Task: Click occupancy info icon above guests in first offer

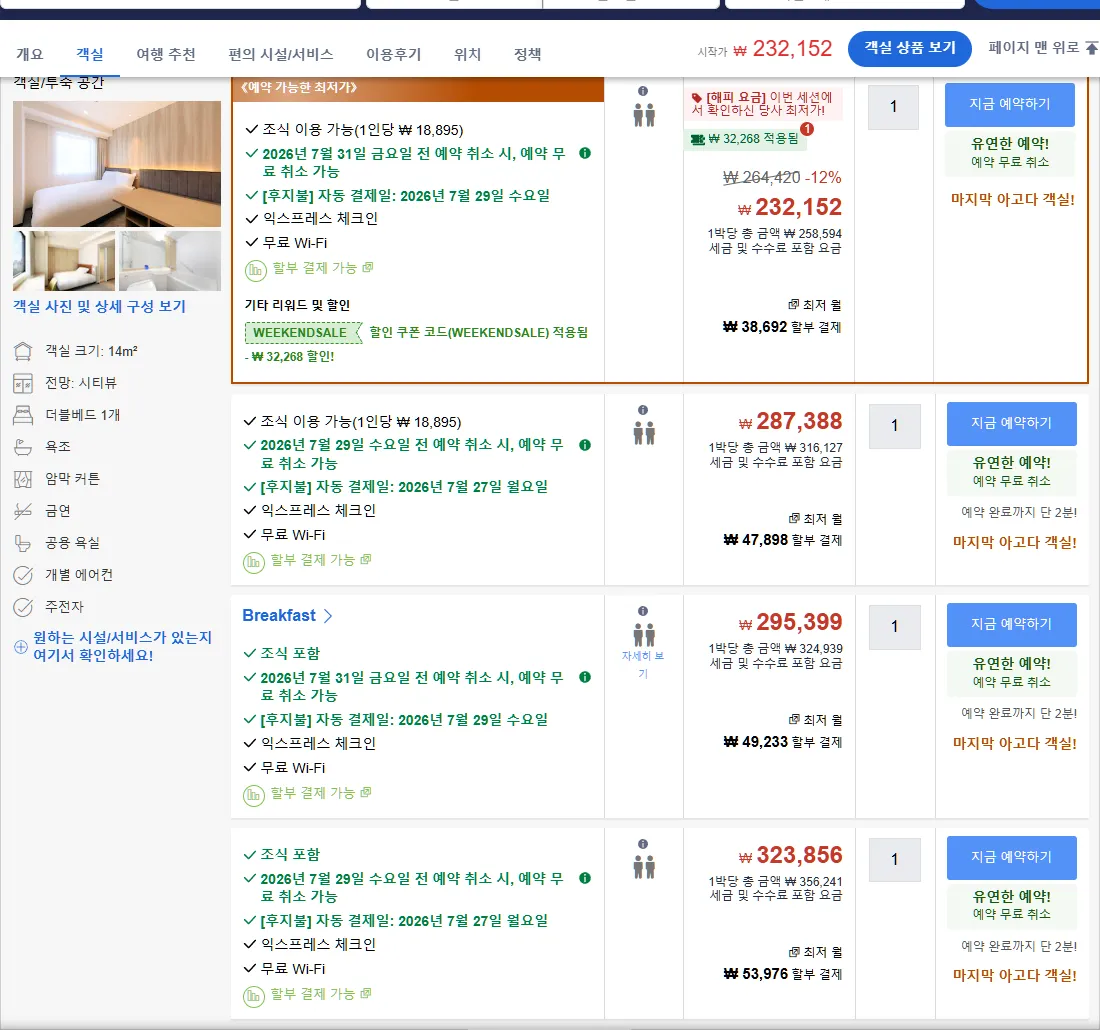Action: [x=643, y=91]
